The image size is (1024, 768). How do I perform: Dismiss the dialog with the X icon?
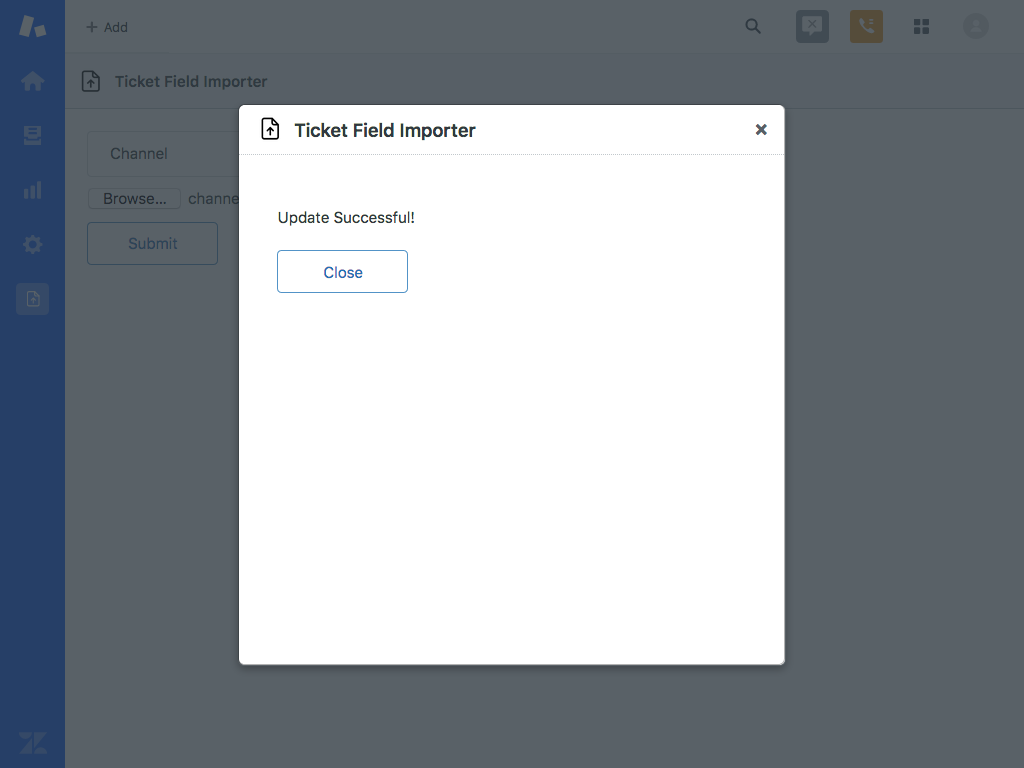761,129
